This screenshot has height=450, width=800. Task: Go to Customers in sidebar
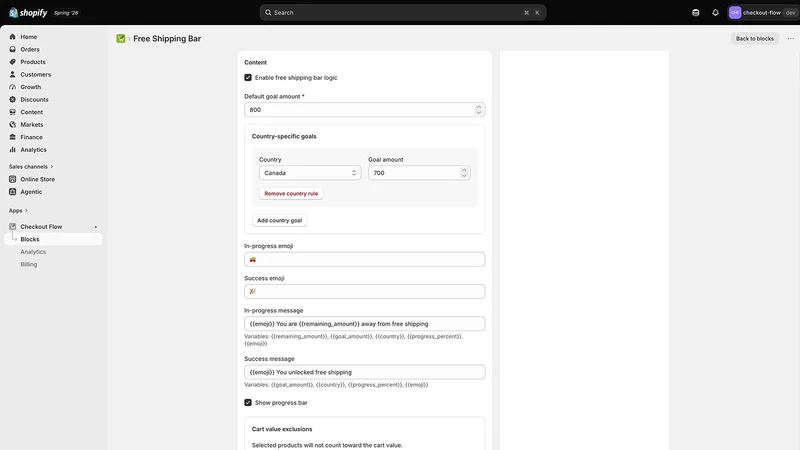coord(36,74)
